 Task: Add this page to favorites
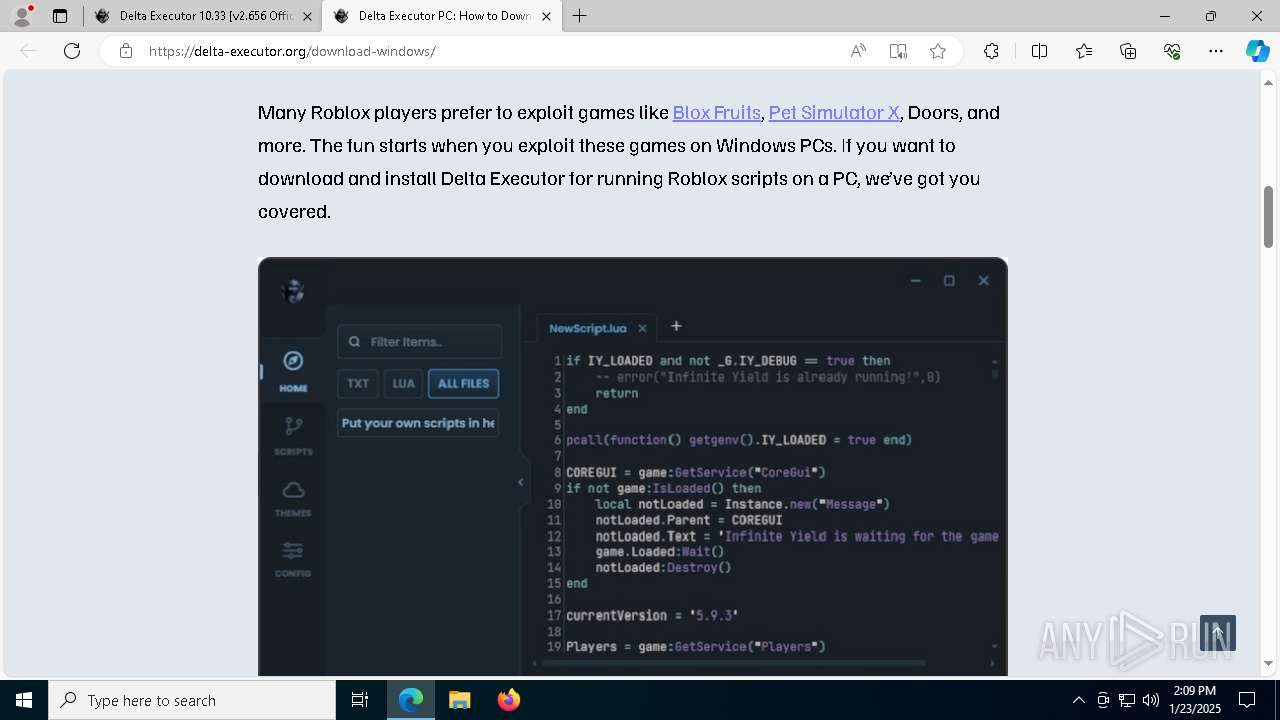pos(938,51)
